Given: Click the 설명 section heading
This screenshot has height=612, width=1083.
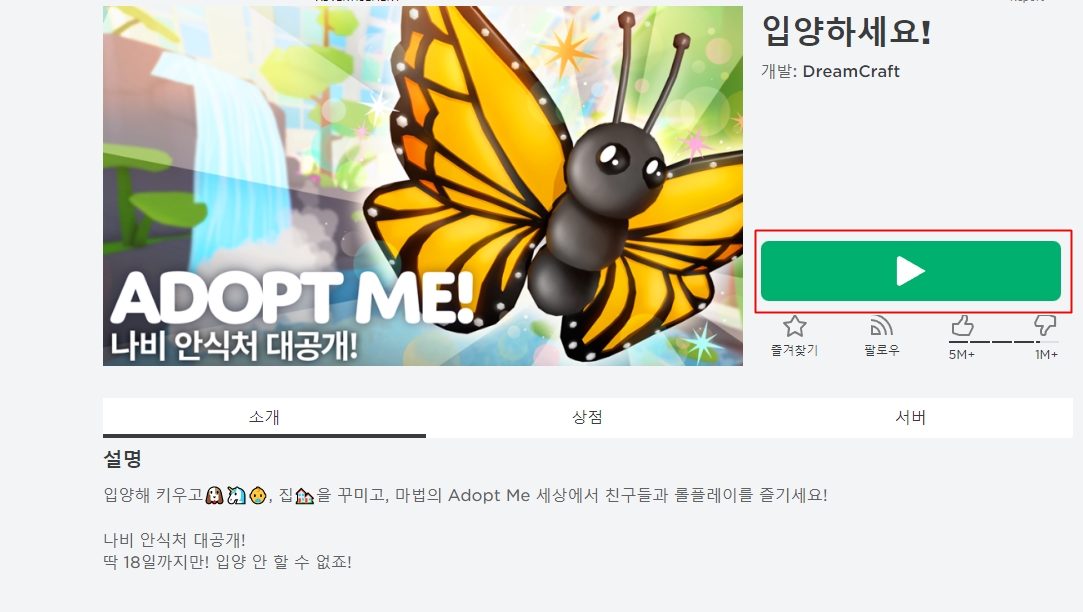Looking at the screenshot, I should (122, 459).
